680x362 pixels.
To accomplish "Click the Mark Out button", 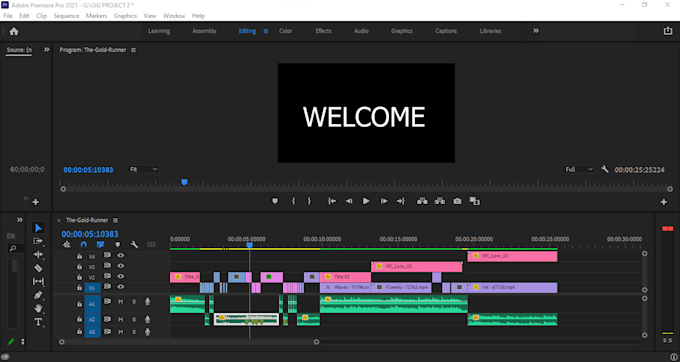I will coord(309,201).
